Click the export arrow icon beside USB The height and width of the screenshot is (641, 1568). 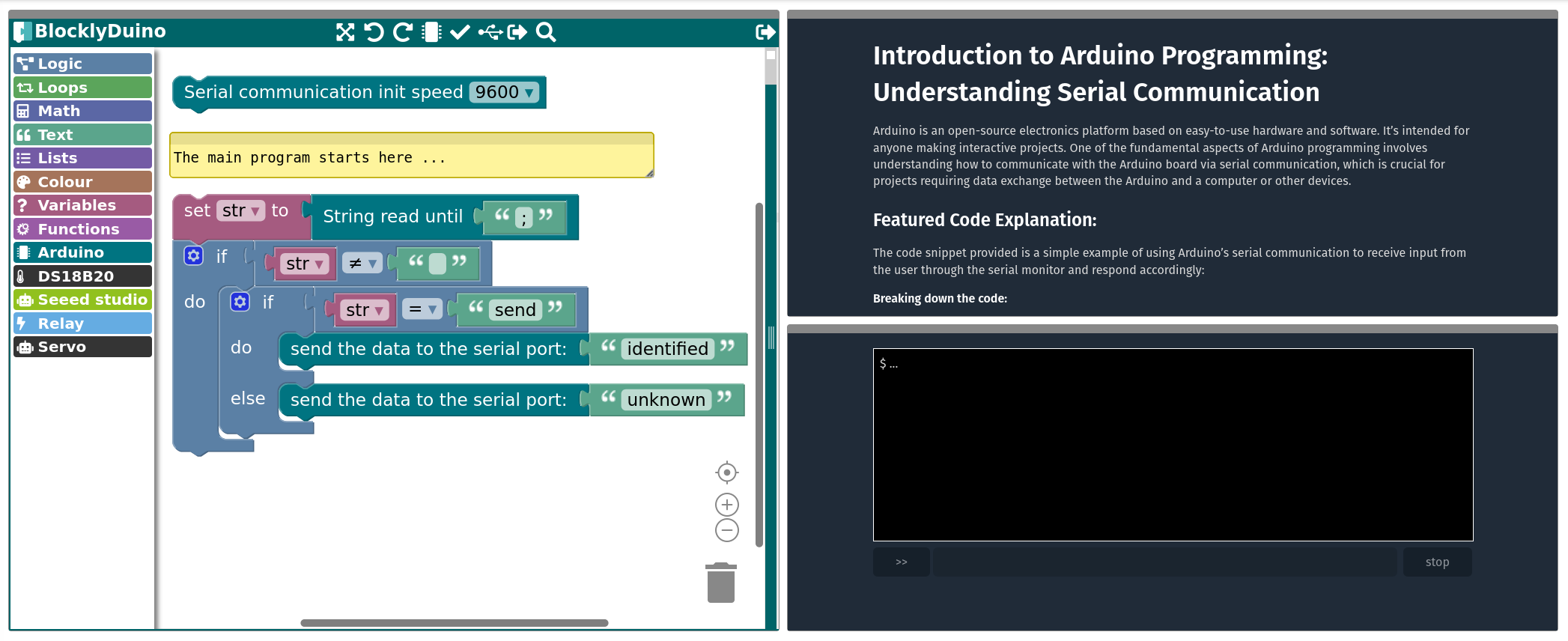point(517,32)
